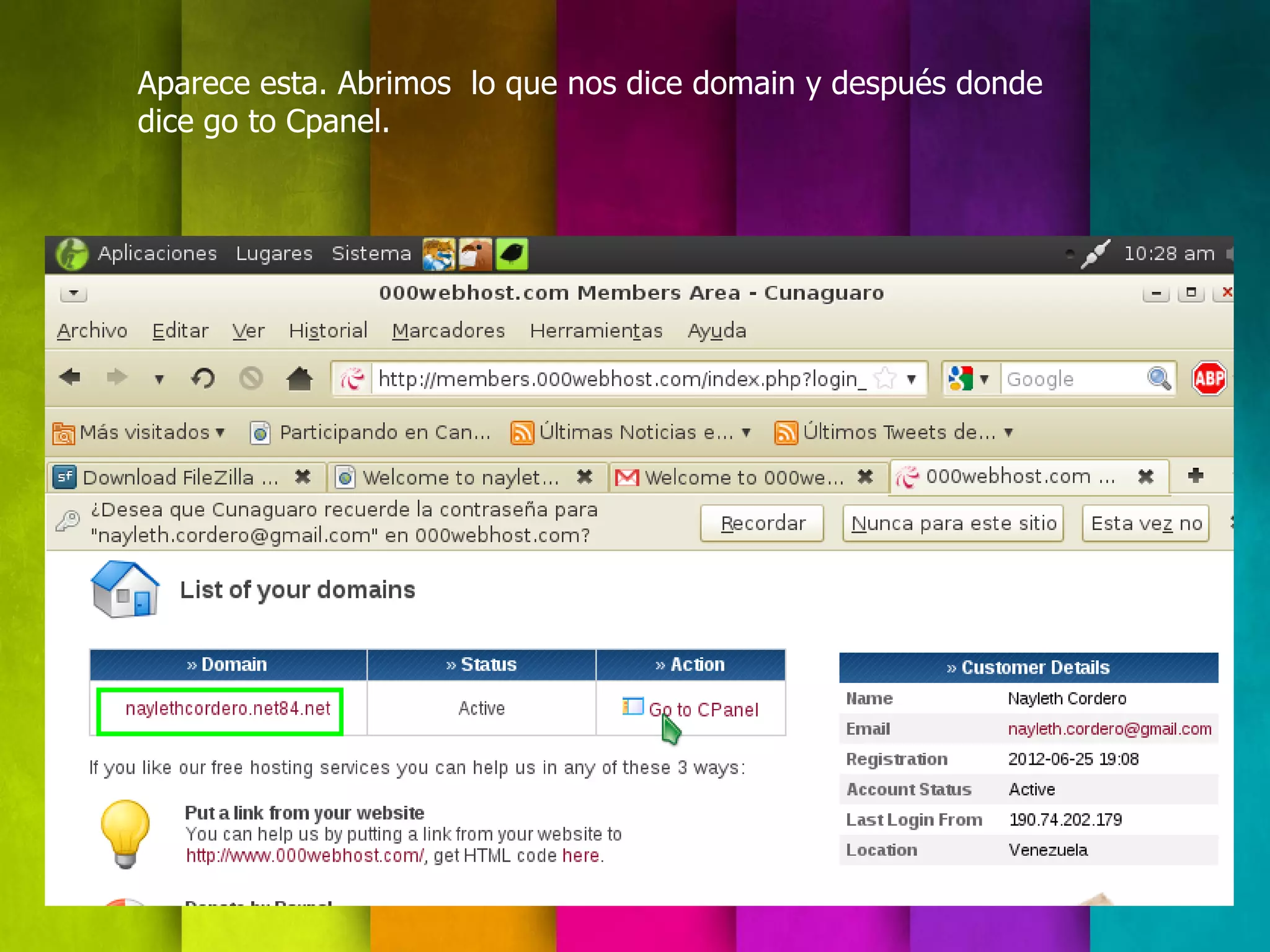Close the Download FileZilla tab

point(303,477)
